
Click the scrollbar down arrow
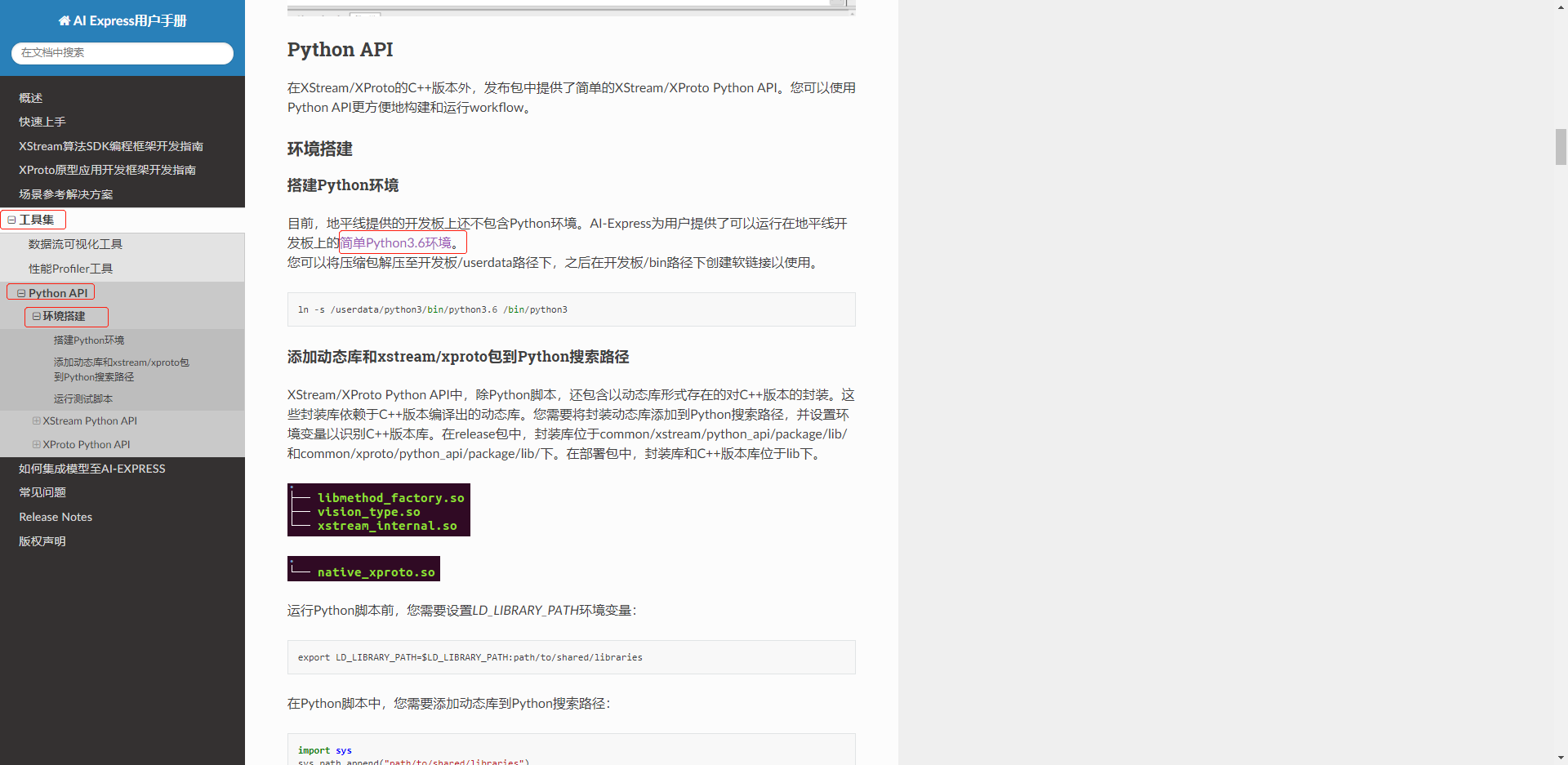[1561, 758]
